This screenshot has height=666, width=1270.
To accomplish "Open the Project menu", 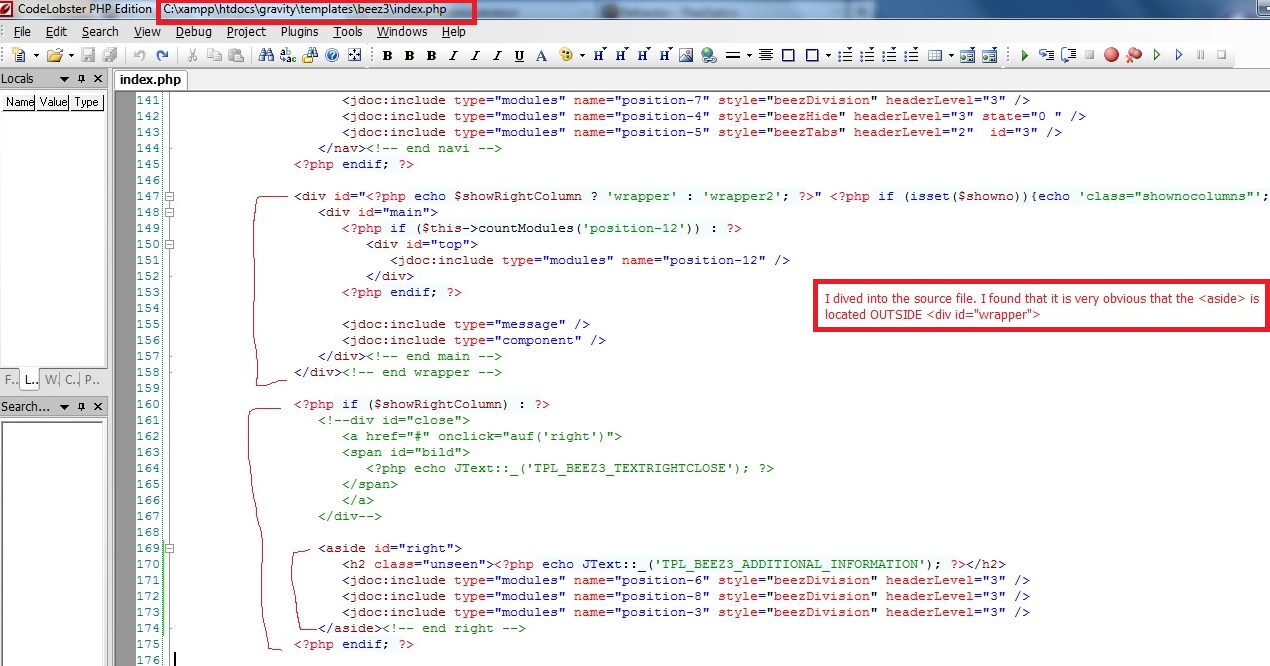I will coord(246,32).
